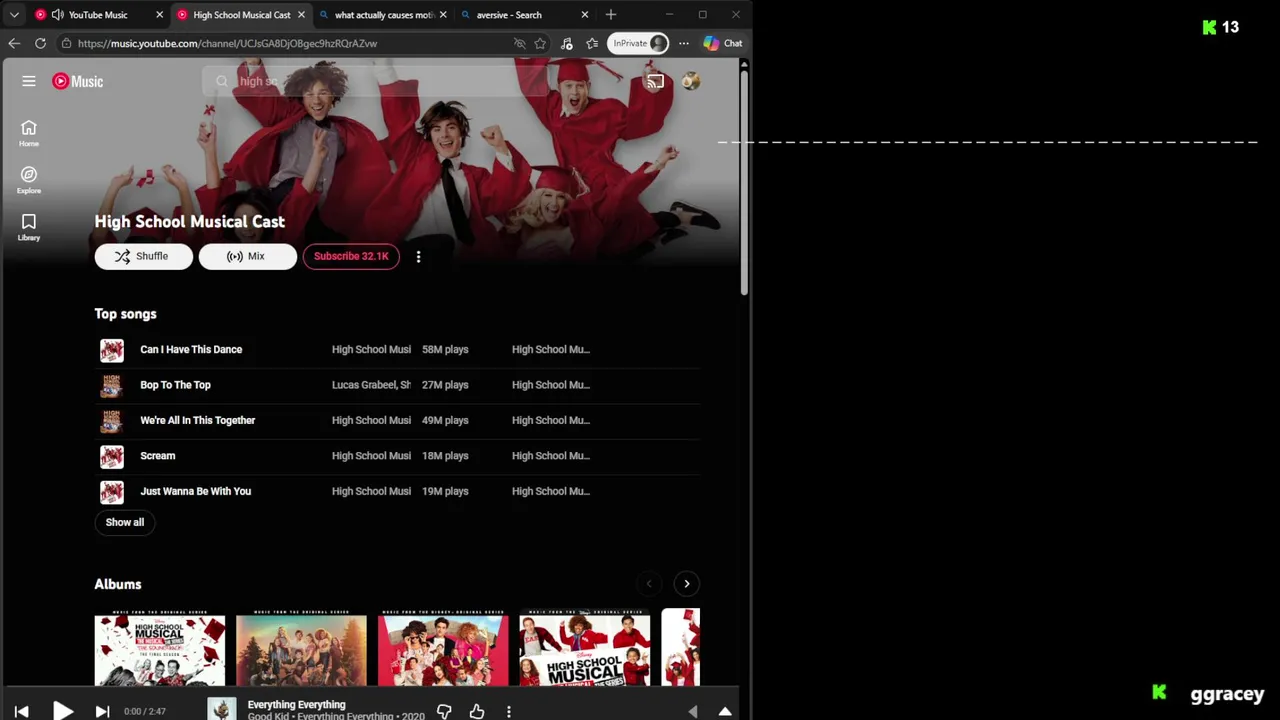1280x720 pixels.
Task: Open Copilot Chat button
Action: coord(723,43)
